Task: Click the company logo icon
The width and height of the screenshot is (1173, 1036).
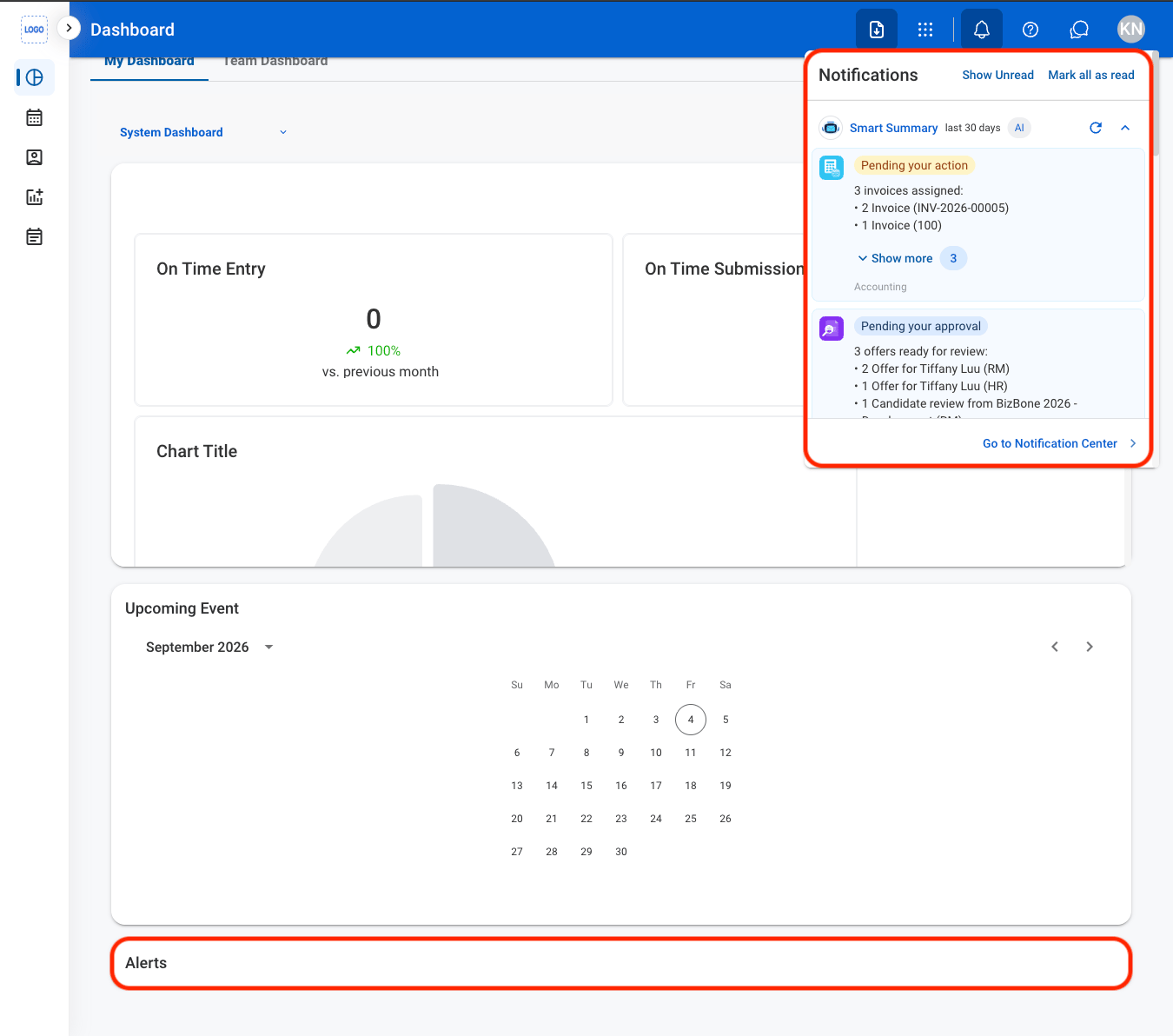Action: point(34,30)
